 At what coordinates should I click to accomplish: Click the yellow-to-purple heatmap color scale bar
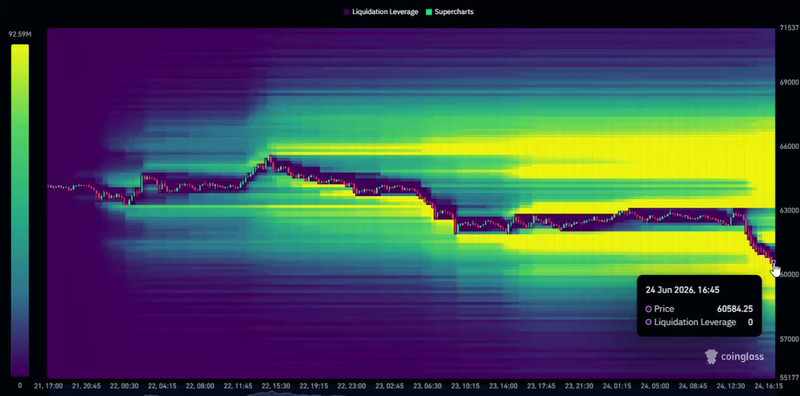20,211
